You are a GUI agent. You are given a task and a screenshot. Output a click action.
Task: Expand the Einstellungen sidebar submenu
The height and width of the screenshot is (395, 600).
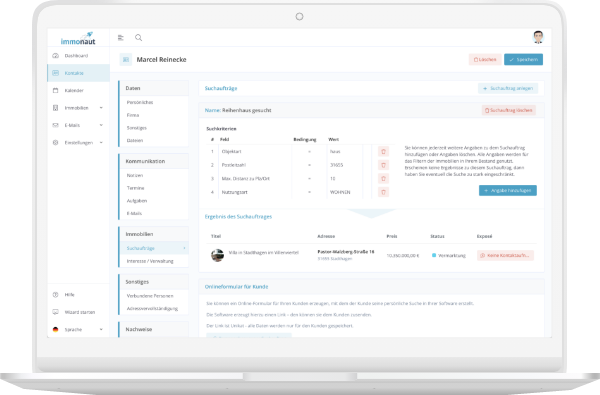[x=101, y=142]
